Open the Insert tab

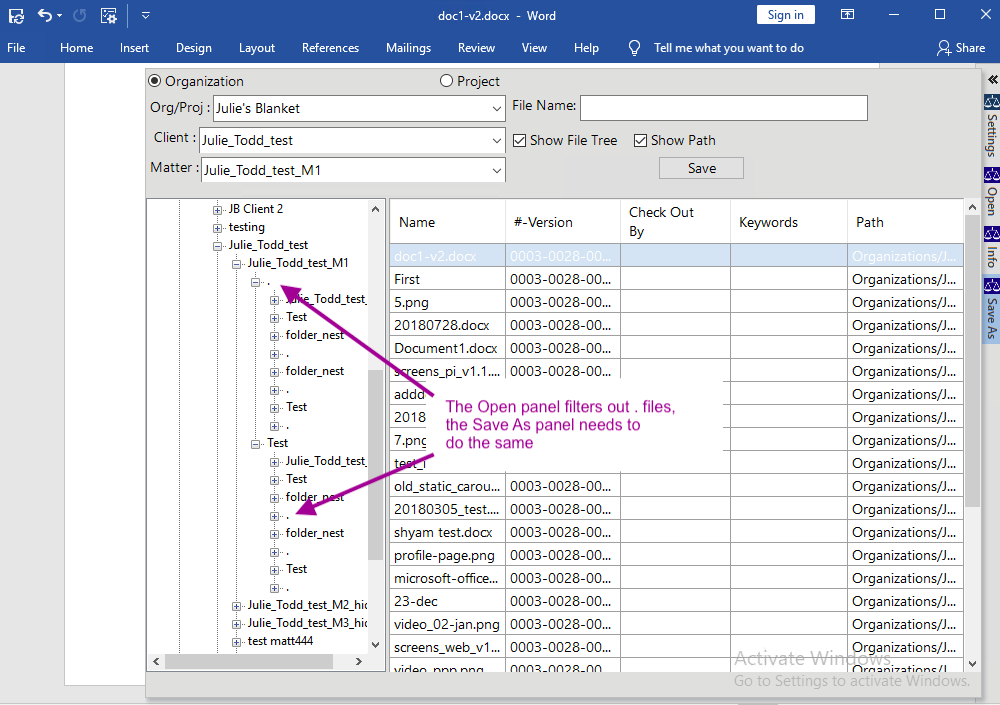pyautogui.click(x=134, y=48)
